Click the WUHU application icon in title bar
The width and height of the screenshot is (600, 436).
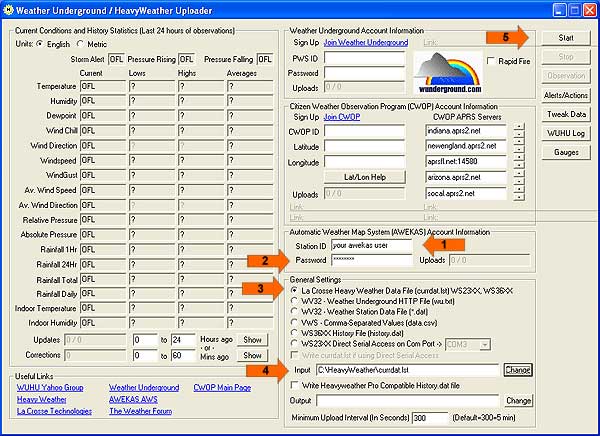click(8, 10)
